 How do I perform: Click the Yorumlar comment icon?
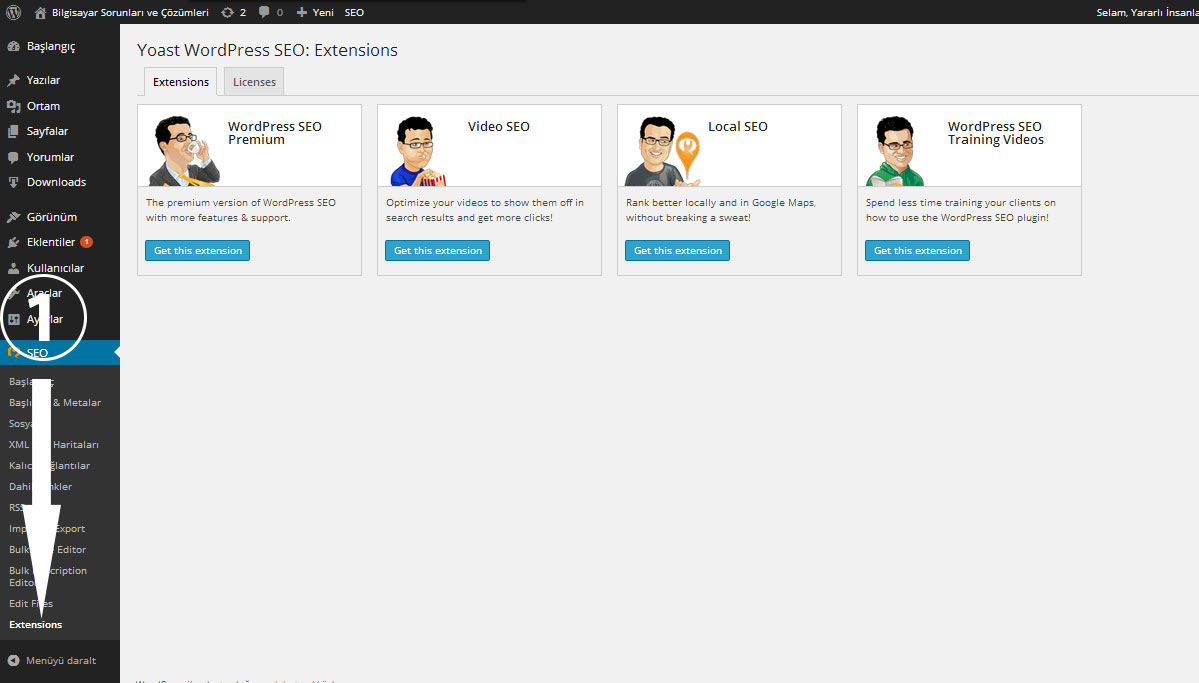[x=14, y=158]
